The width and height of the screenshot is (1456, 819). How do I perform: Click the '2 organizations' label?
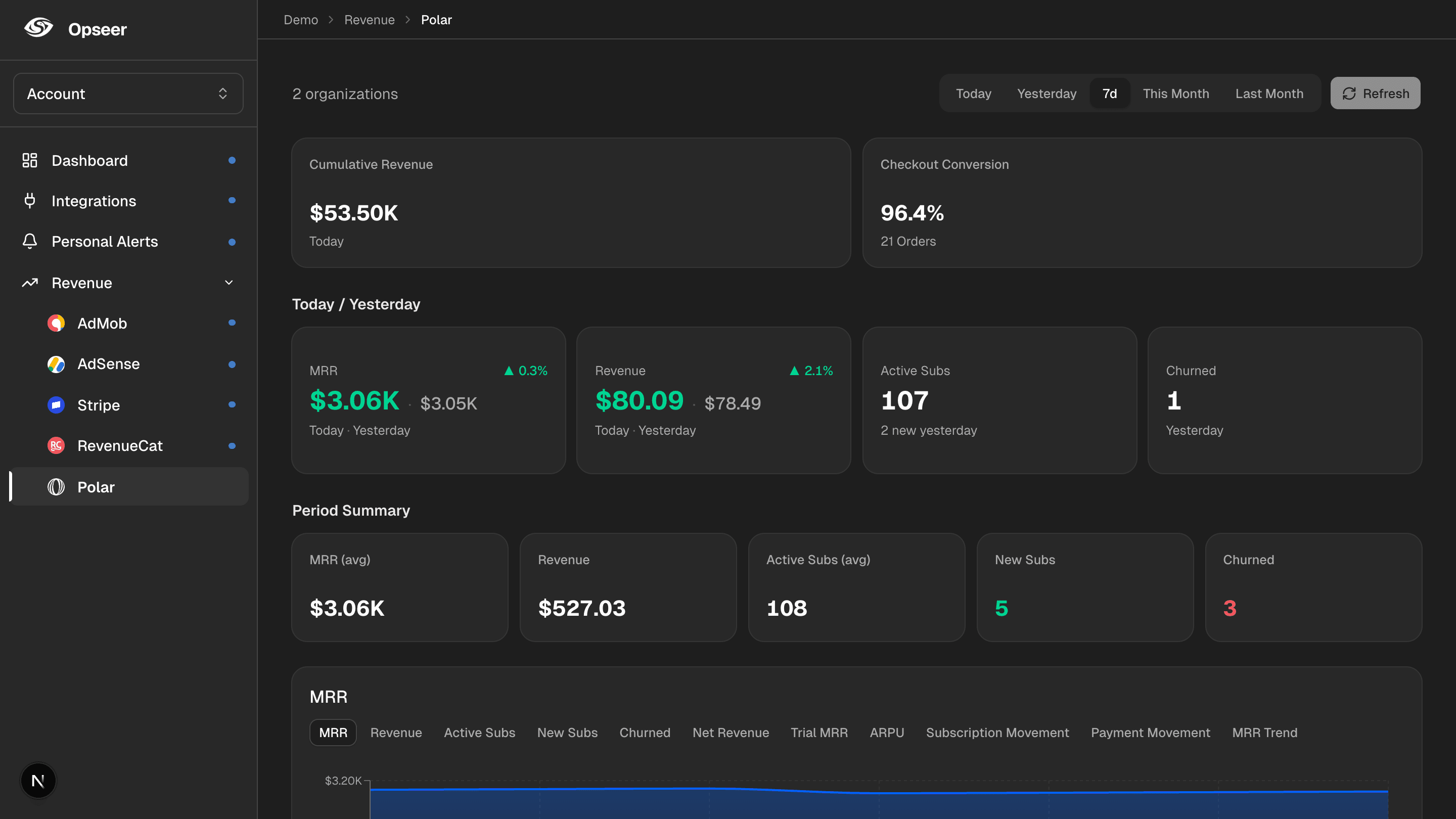tap(345, 94)
